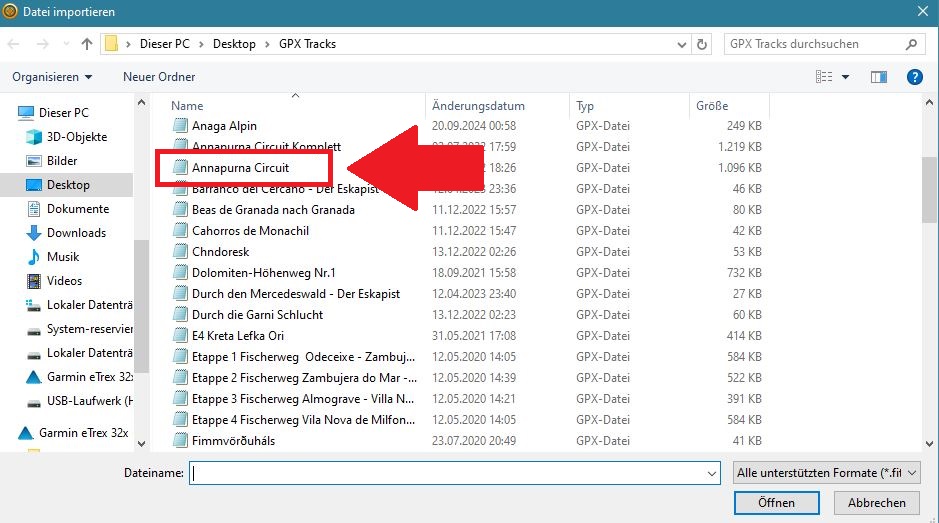Click the Abbrechen button
Screen dimensions: 939x523
876,503
